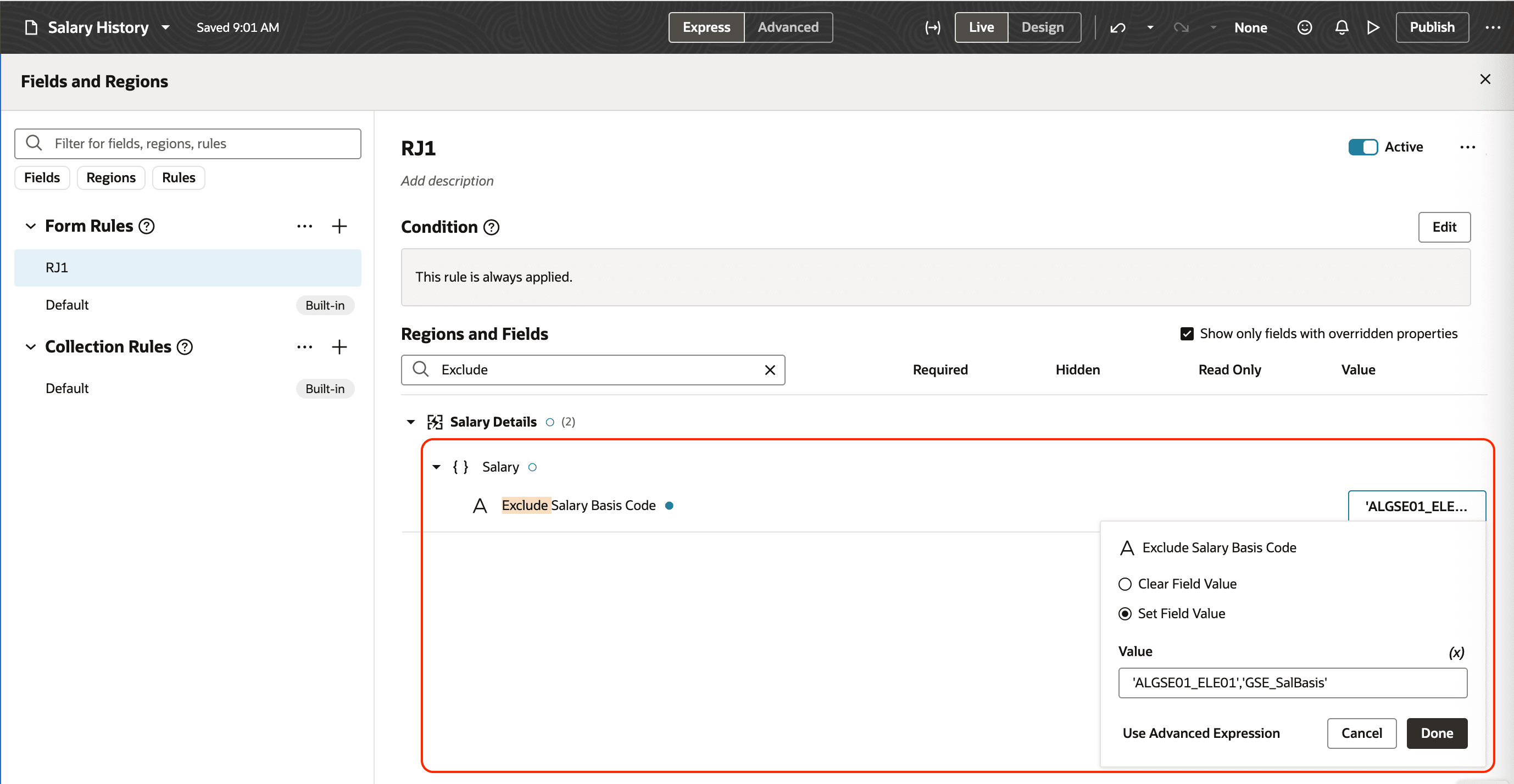Click the arrow navigation icon in the top bar
Image resolution: width=1514 pixels, height=784 pixels.
(933, 27)
